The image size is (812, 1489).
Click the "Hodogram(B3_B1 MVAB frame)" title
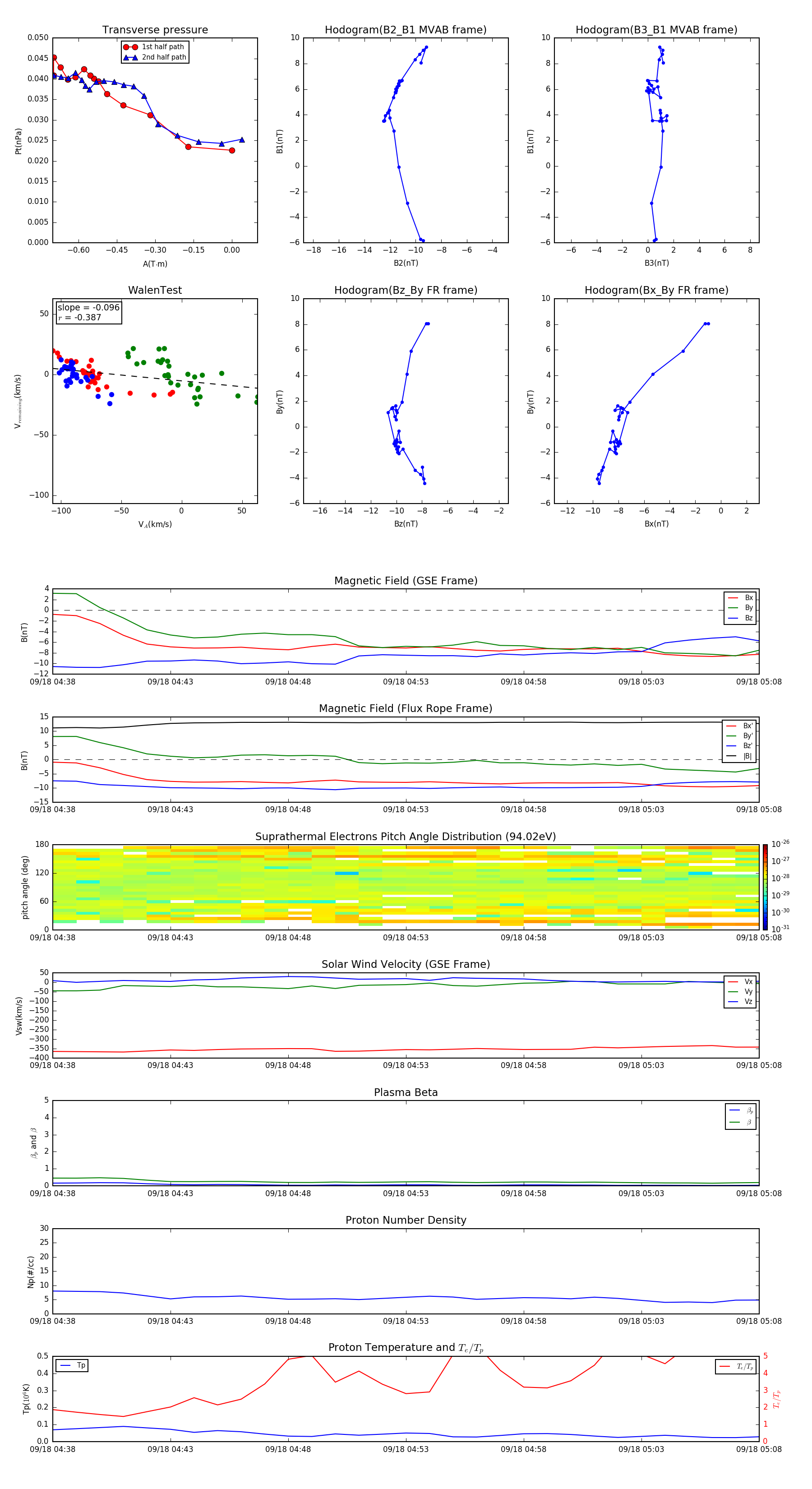656,29
